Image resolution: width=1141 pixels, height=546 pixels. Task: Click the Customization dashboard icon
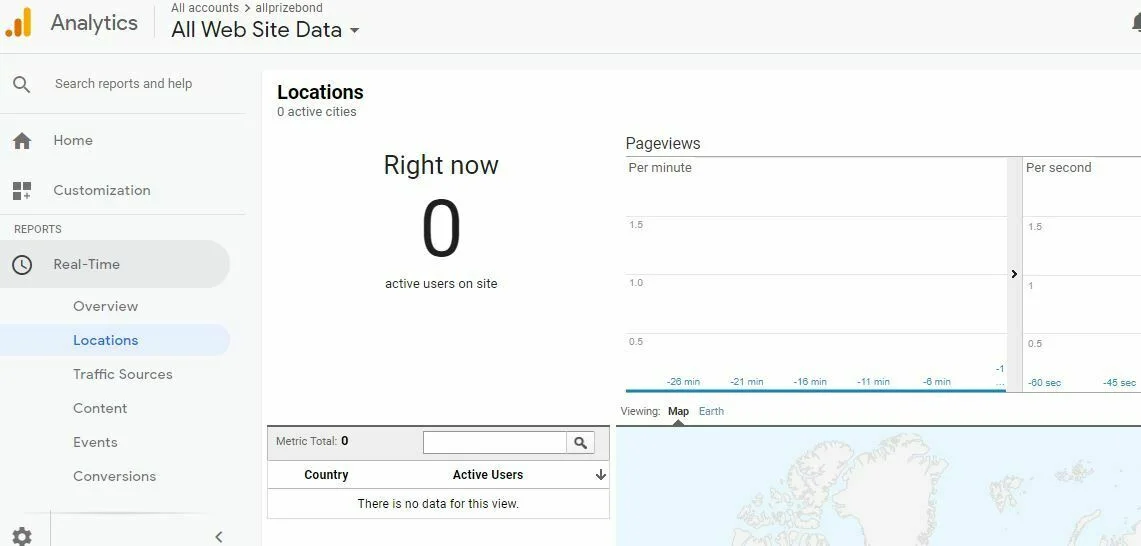tap(22, 191)
